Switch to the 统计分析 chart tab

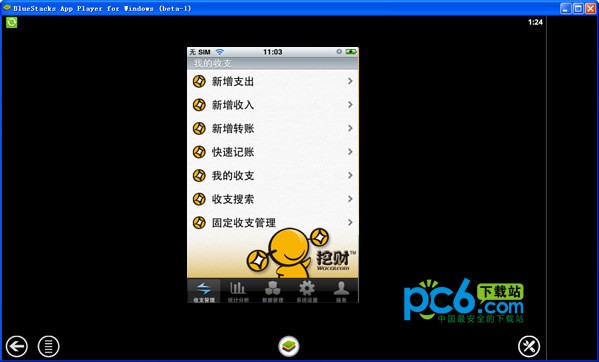238,291
